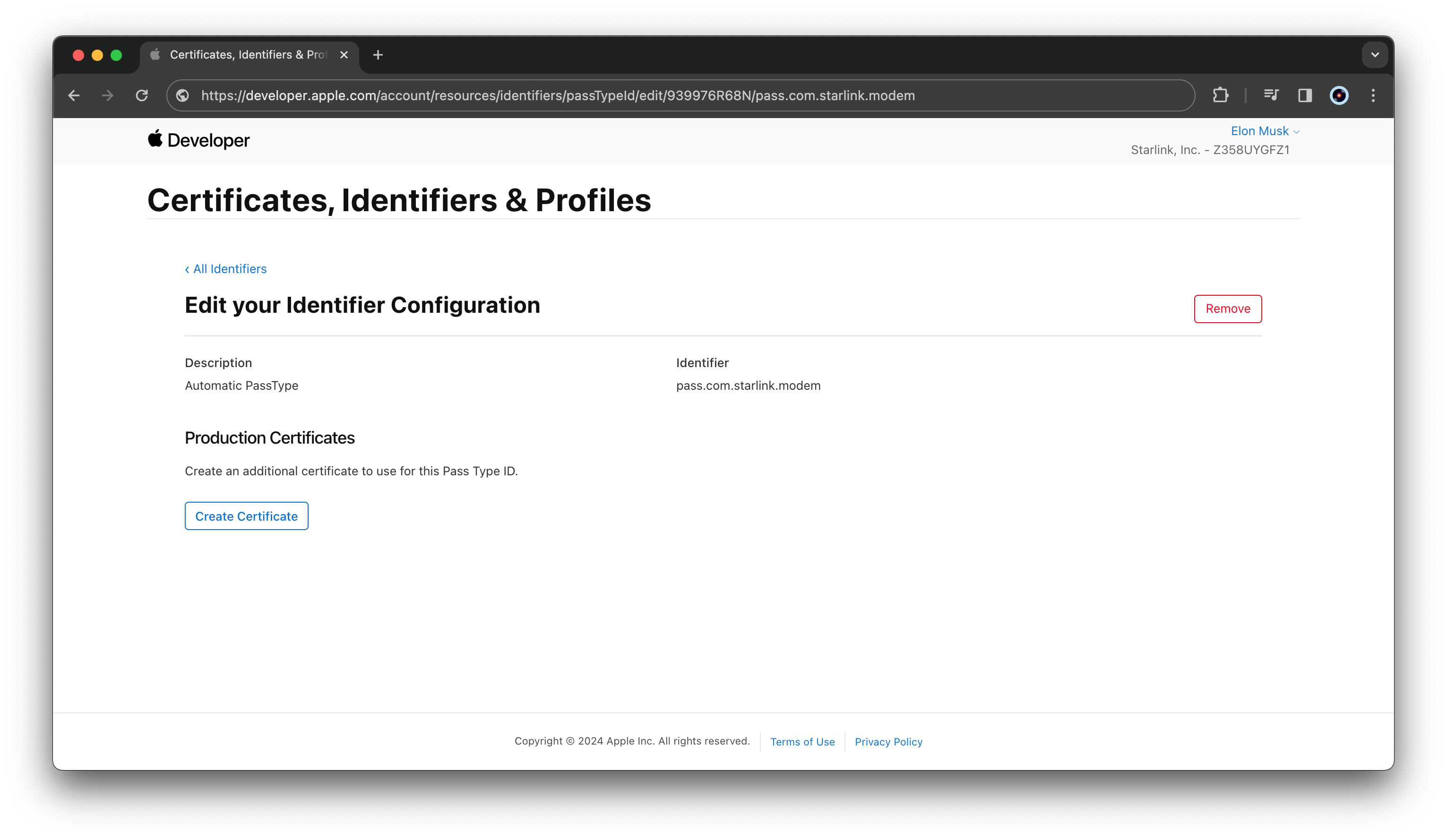This screenshot has height=840, width=1447.
Task: Open the Terms of Use link
Action: [802, 742]
